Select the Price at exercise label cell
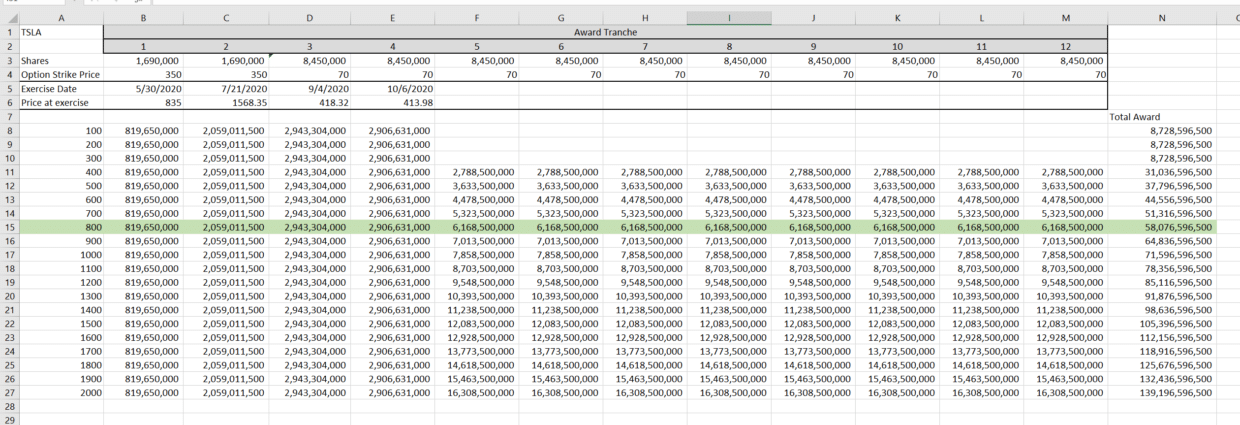Image resolution: width=1240 pixels, height=425 pixels. click(x=60, y=102)
